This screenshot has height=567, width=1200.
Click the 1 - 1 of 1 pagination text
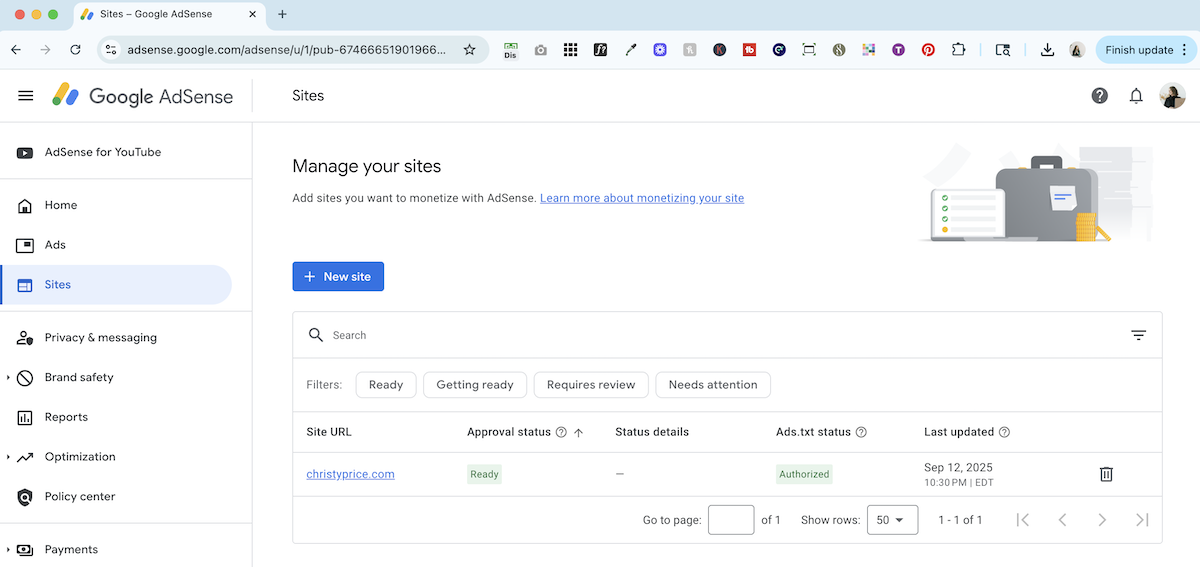click(960, 520)
